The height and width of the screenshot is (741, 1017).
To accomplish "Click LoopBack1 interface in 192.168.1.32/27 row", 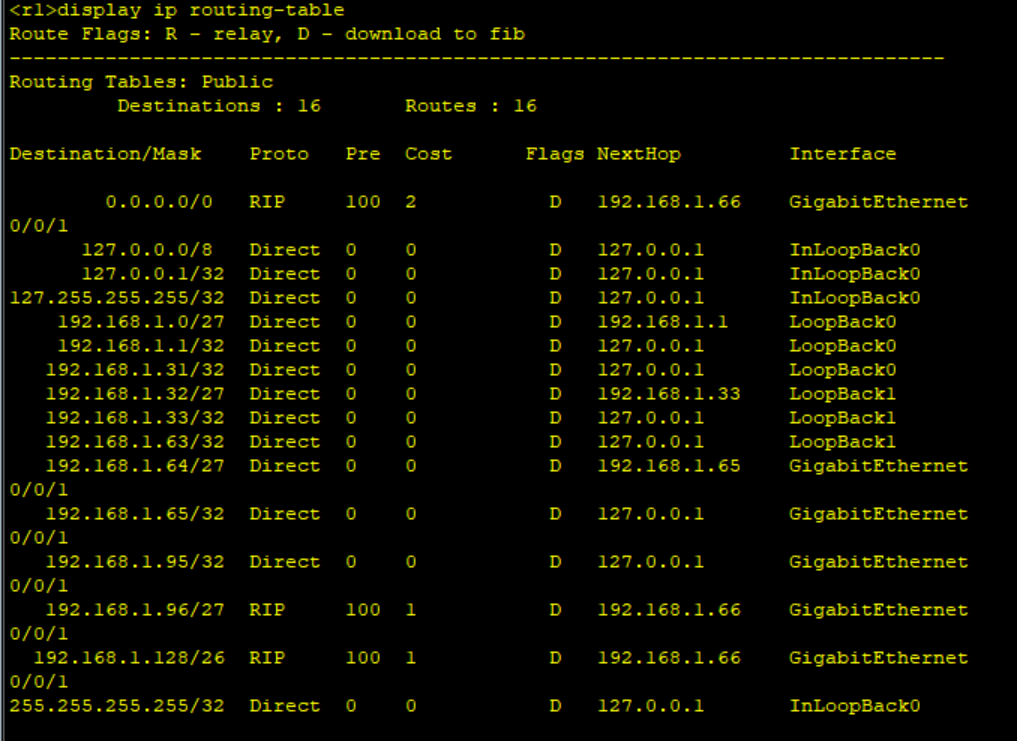I will coord(843,394).
